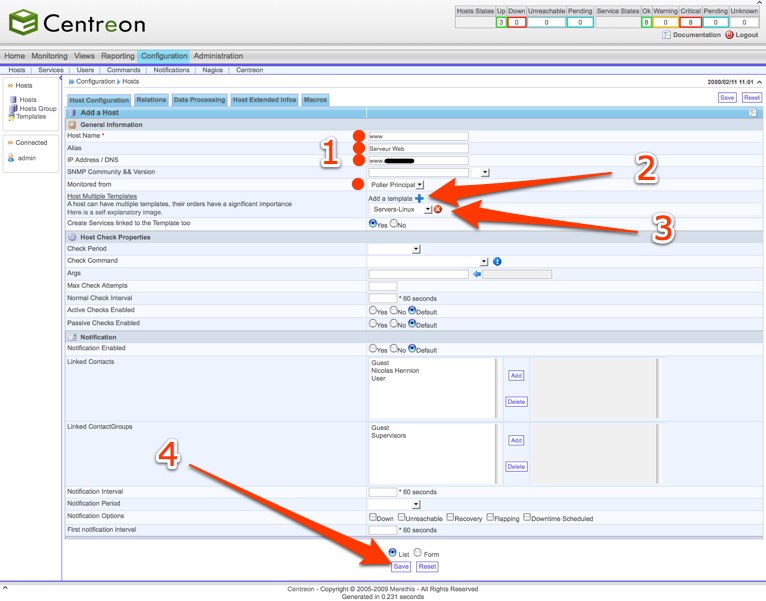Click the help icon on Add a Host bar

pos(752,113)
